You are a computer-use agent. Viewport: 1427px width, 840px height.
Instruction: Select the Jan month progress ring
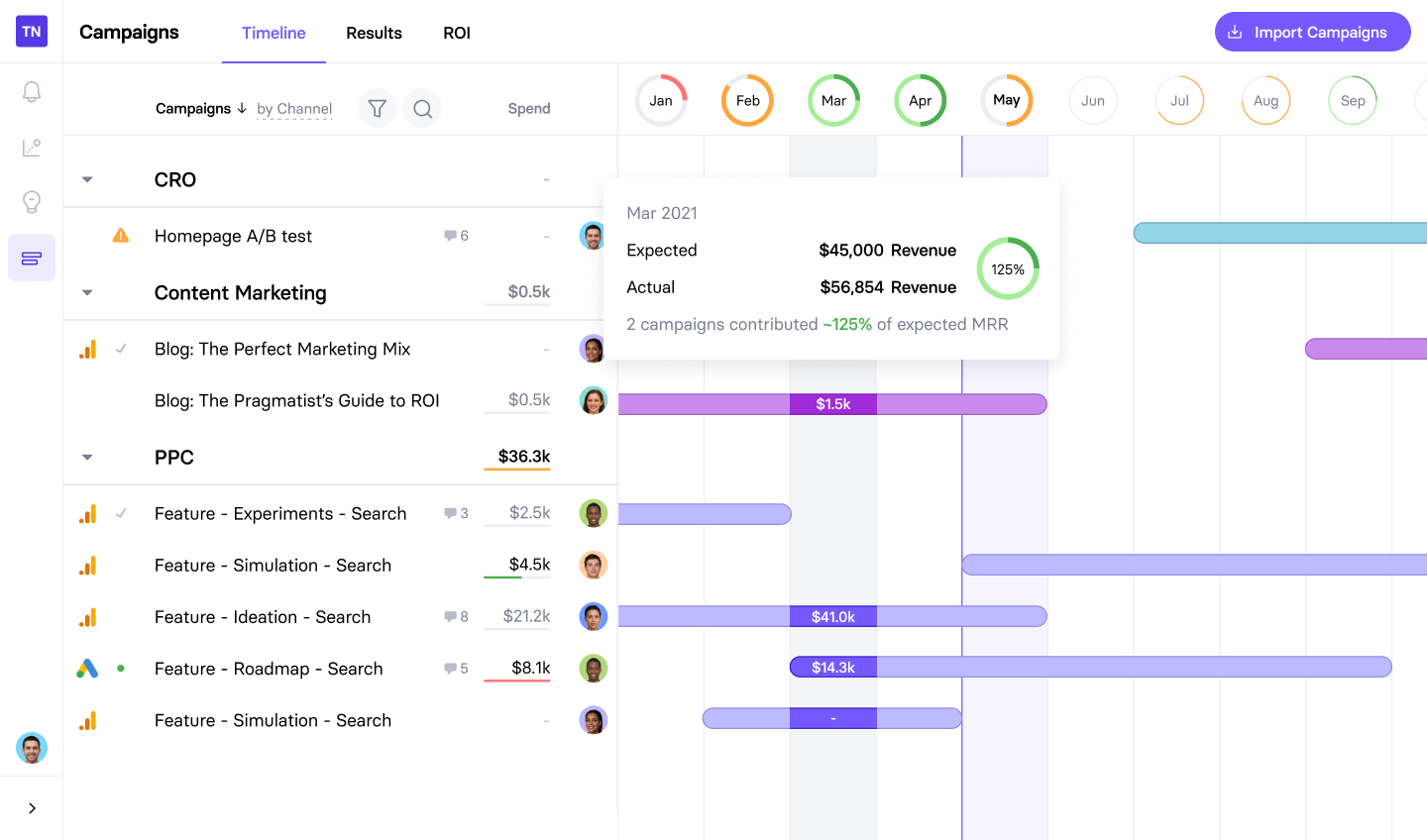click(x=661, y=100)
